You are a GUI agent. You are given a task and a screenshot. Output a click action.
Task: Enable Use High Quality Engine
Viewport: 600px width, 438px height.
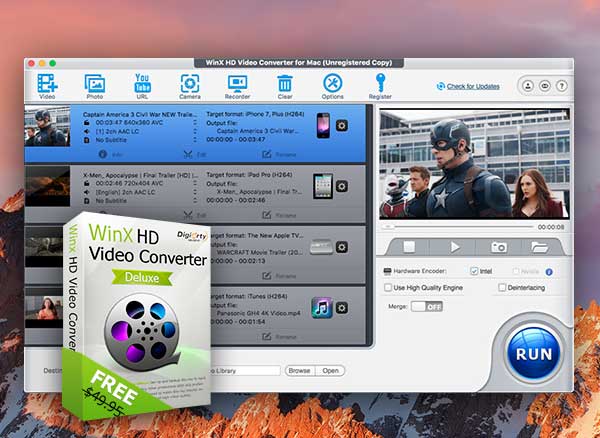(x=388, y=287)
